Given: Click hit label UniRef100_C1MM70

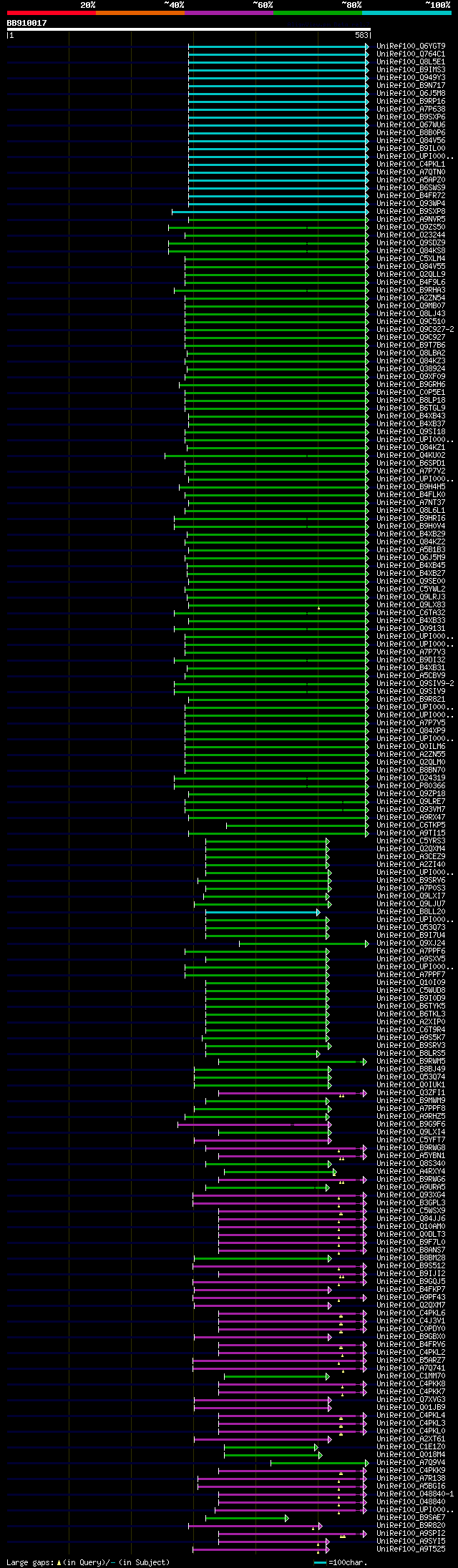Looking at the screenshot, I should tap(411, 1376).
